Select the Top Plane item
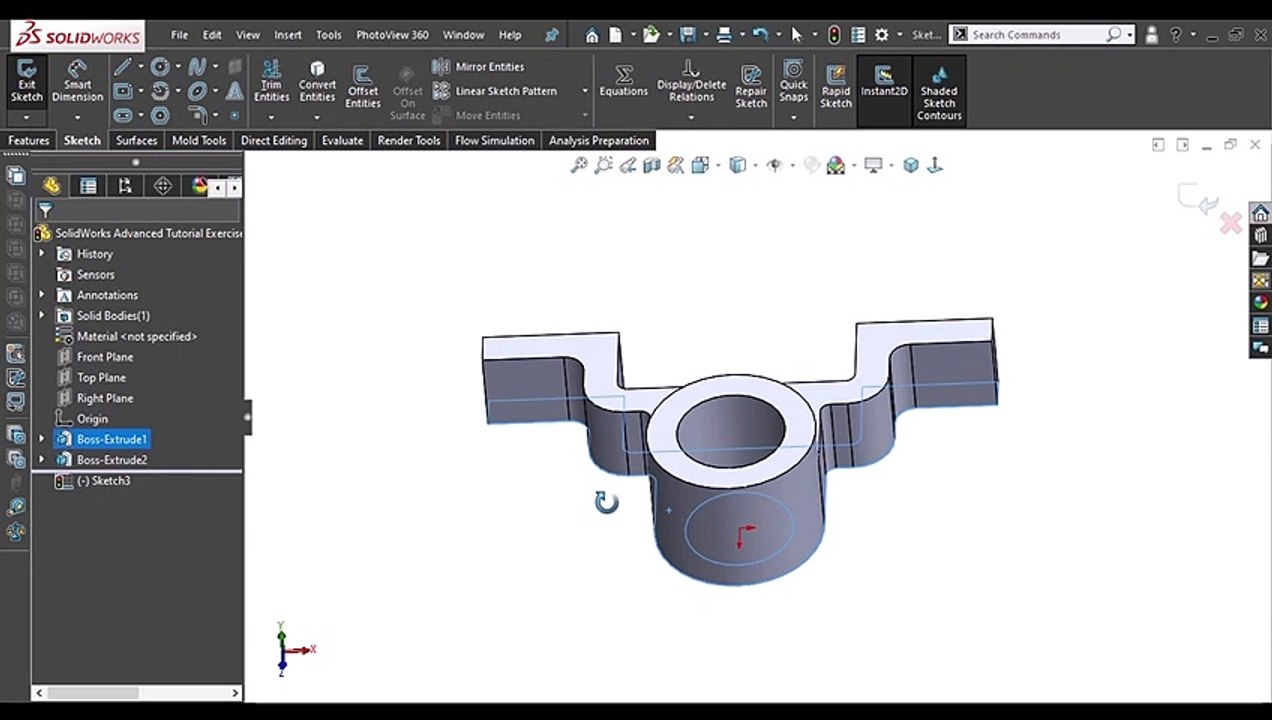Image resolution: width=1272 pixels, height=720 pixels. [x=101, y=378]
